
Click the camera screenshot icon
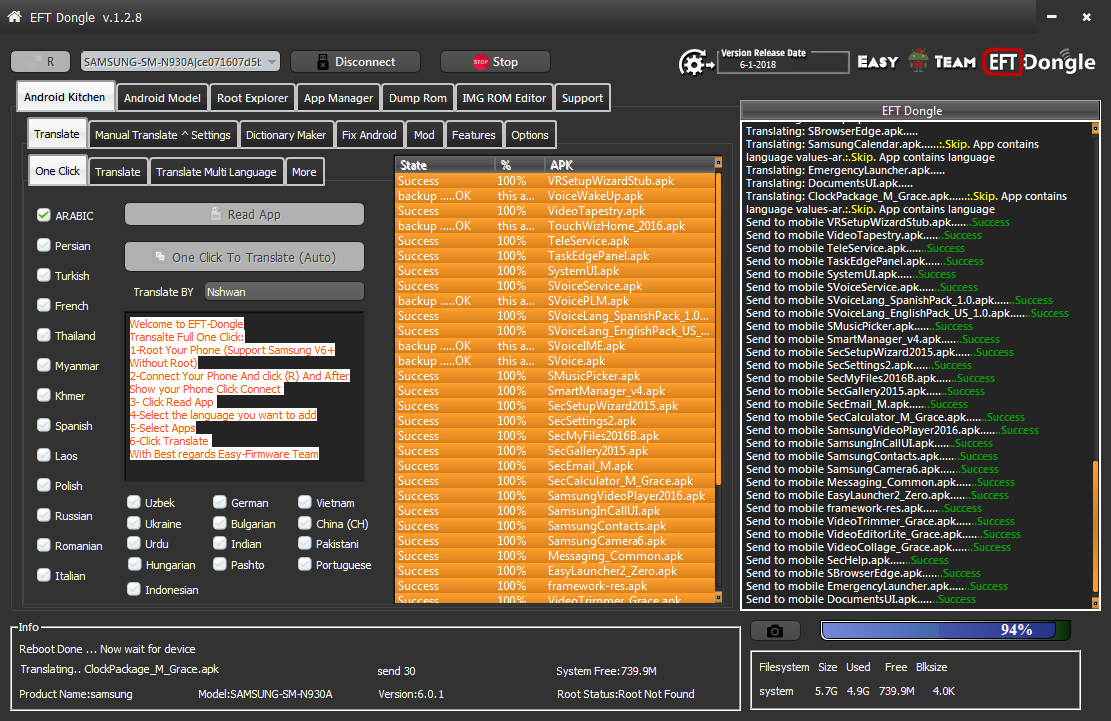coord(775,630)
